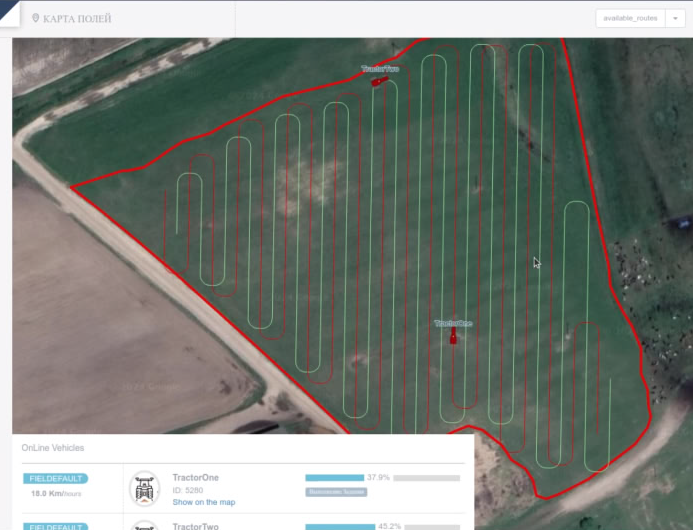The image size is (693, 530).
Task: Click the TractorTwo name in vehicle list
Action: 195,526
